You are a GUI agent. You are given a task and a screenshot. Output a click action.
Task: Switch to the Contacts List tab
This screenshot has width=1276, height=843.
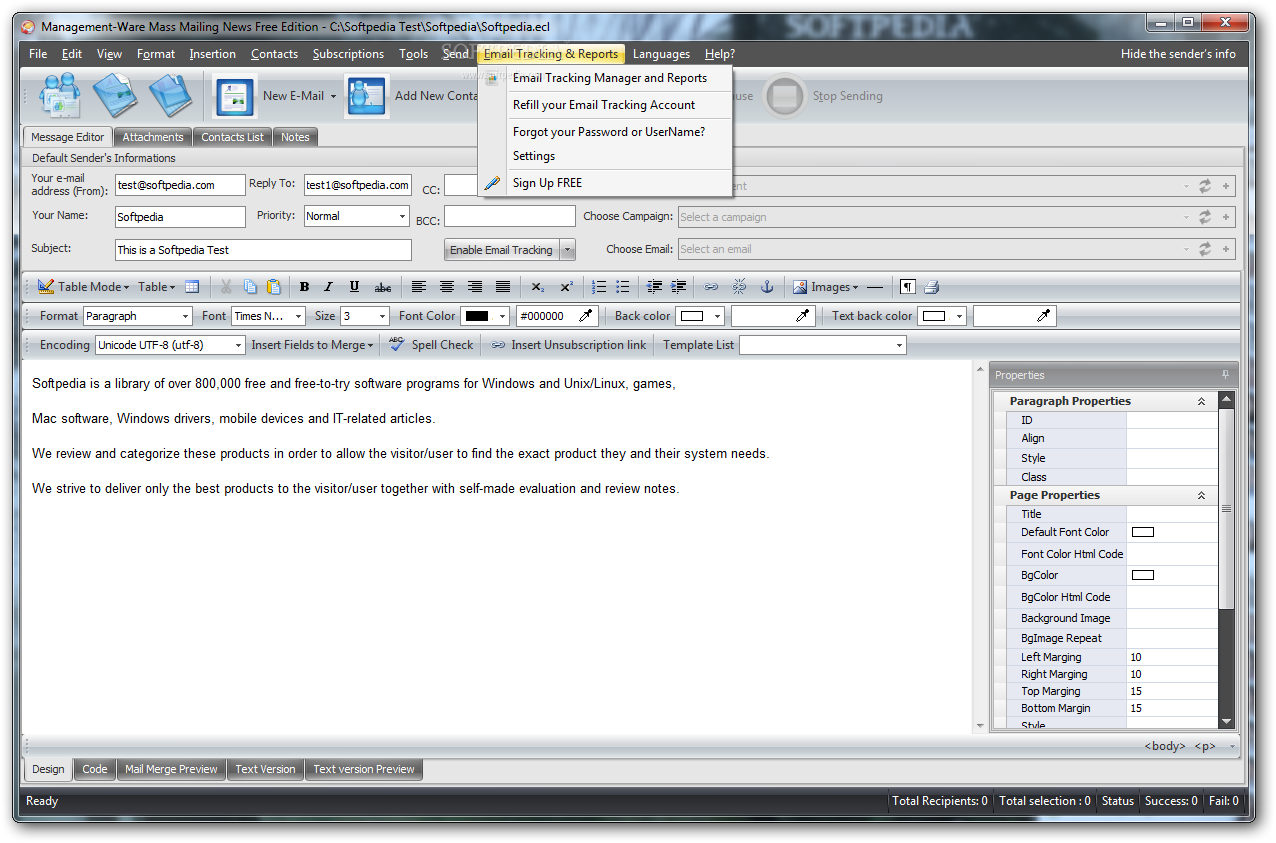click(x=233, y=137)
